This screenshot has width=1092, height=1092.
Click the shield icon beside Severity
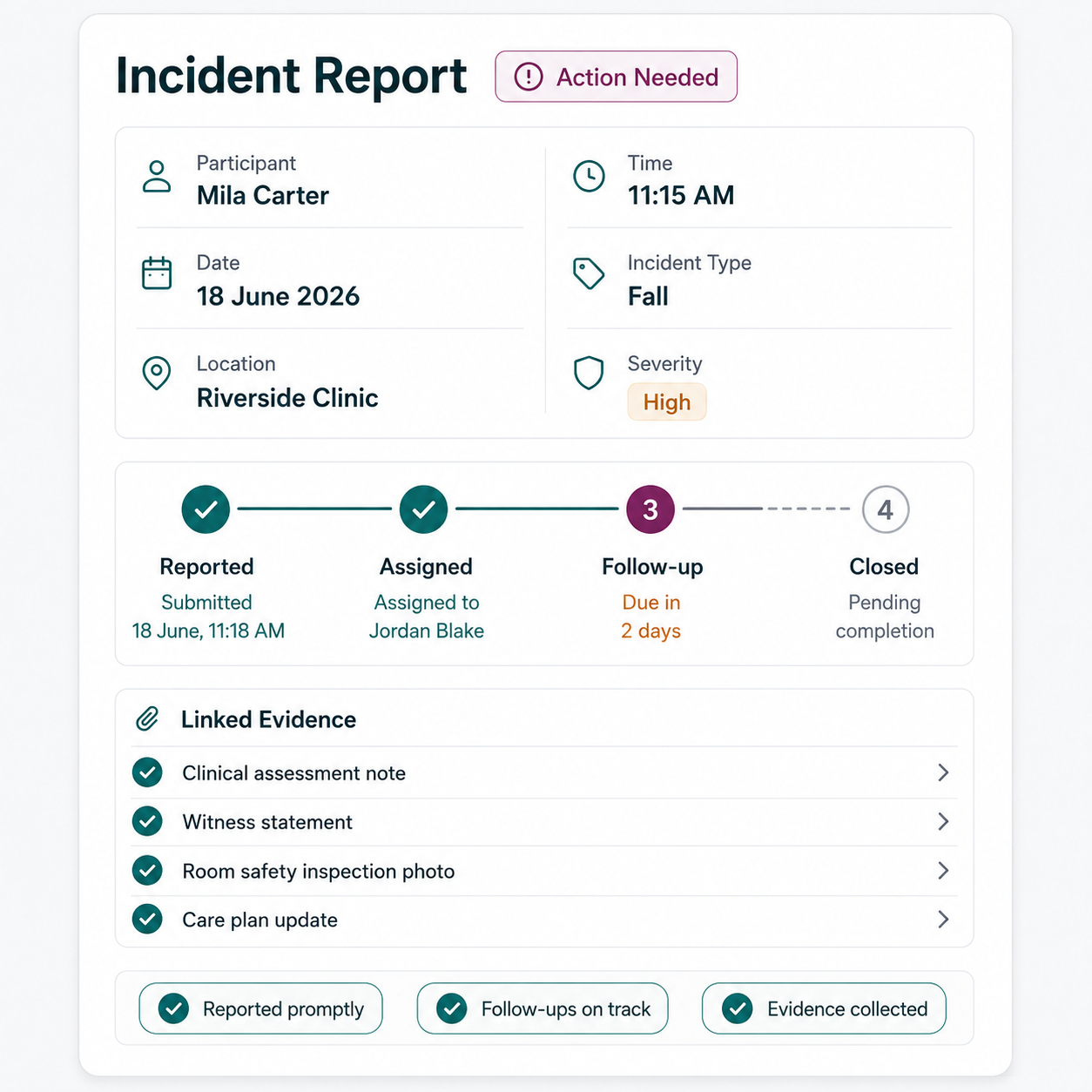pos(589,373)
